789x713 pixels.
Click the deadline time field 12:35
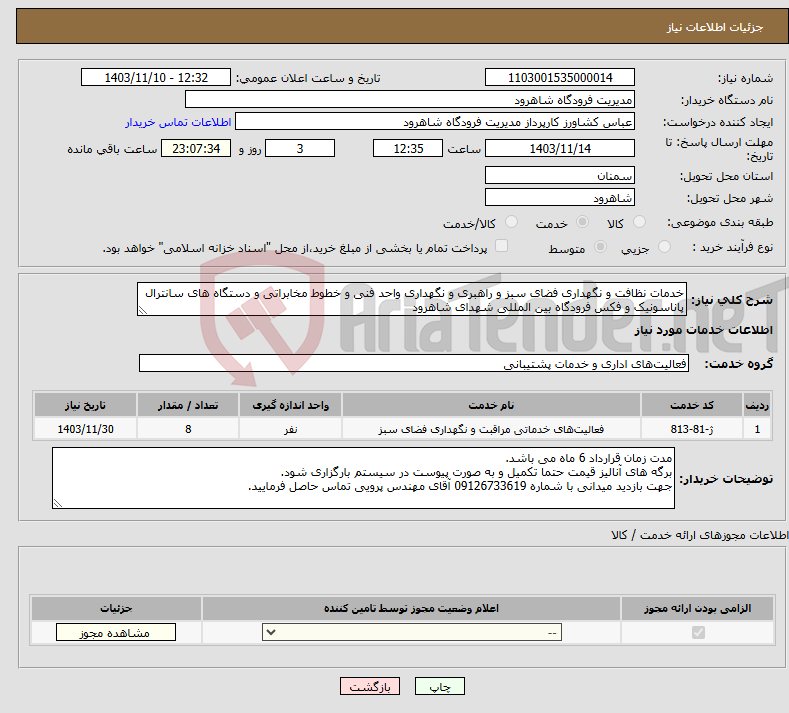408,148
